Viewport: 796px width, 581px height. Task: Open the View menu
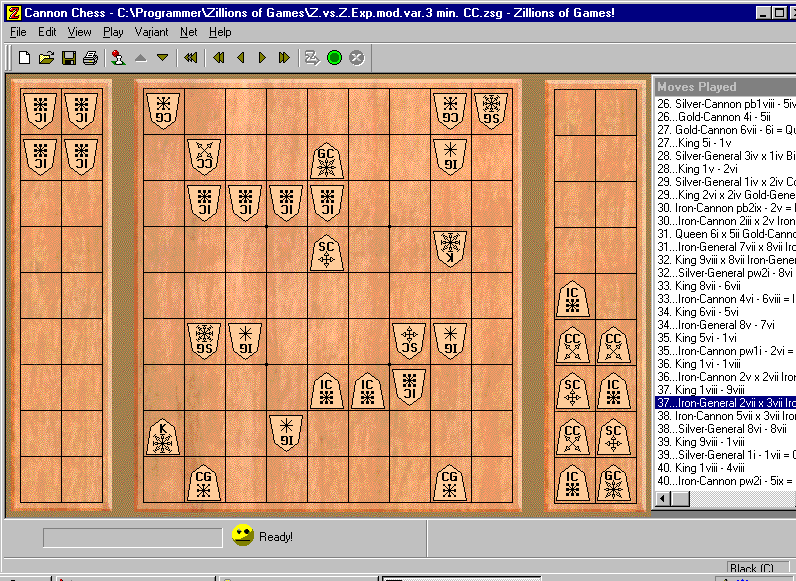coord(79,32)
